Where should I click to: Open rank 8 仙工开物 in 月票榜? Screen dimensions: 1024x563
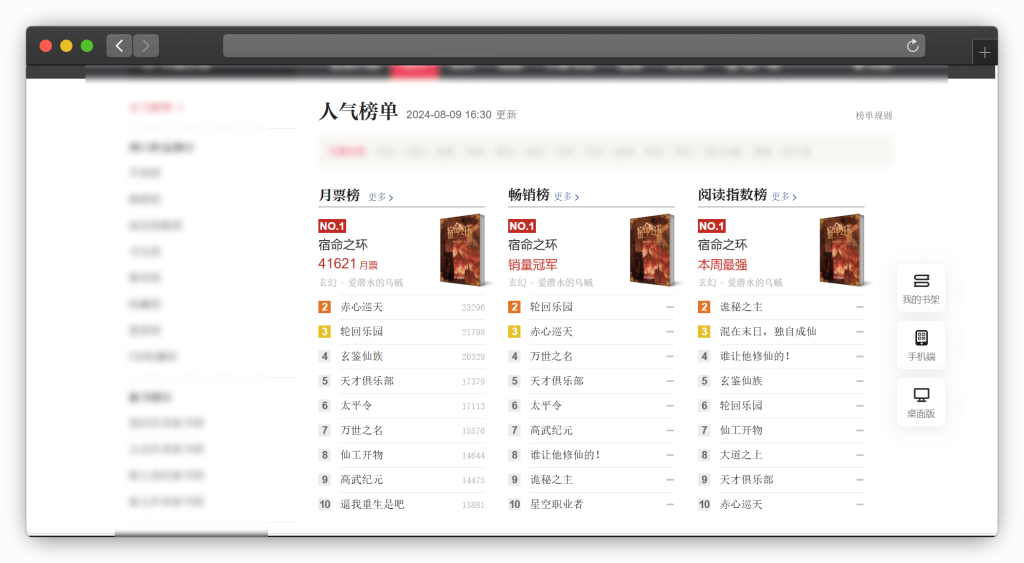[x=361, y=455]
